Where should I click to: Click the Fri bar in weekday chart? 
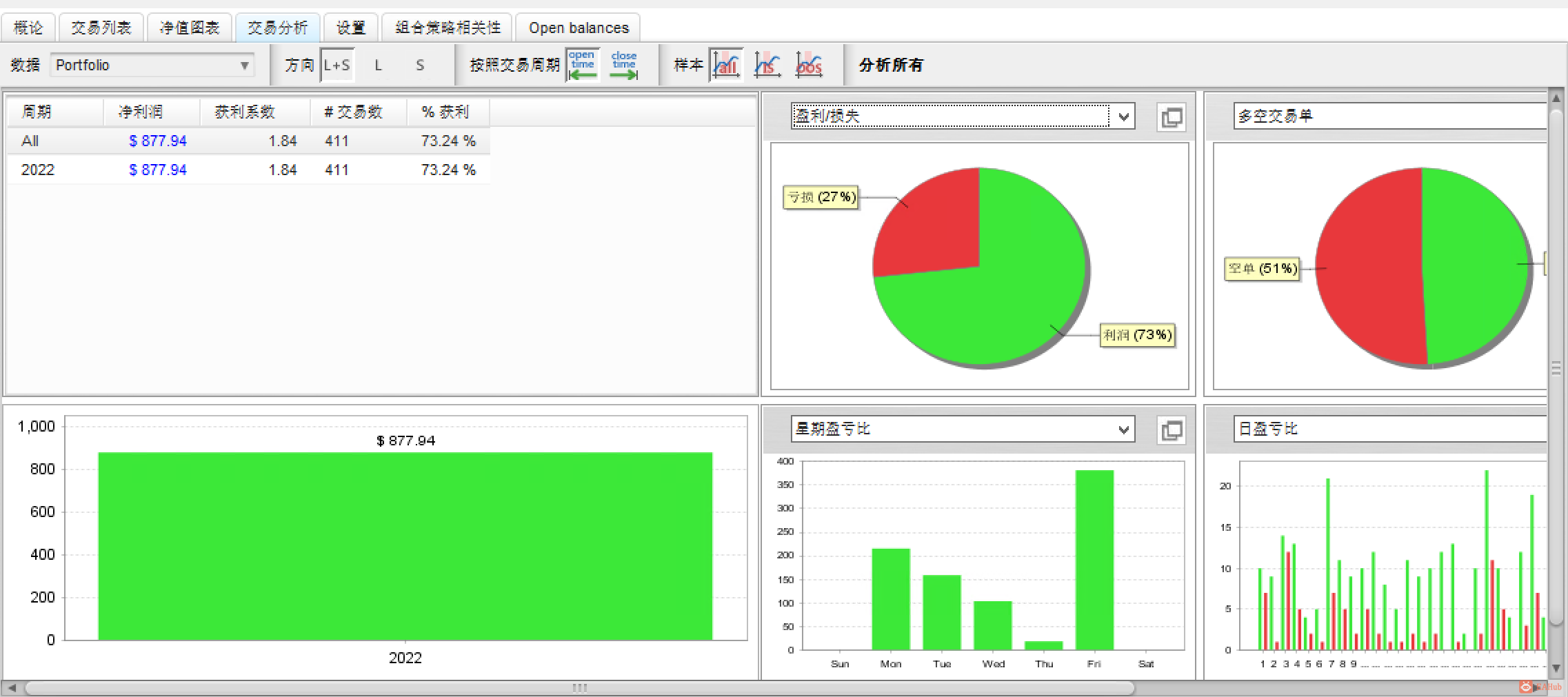[x=1094, y=560]
